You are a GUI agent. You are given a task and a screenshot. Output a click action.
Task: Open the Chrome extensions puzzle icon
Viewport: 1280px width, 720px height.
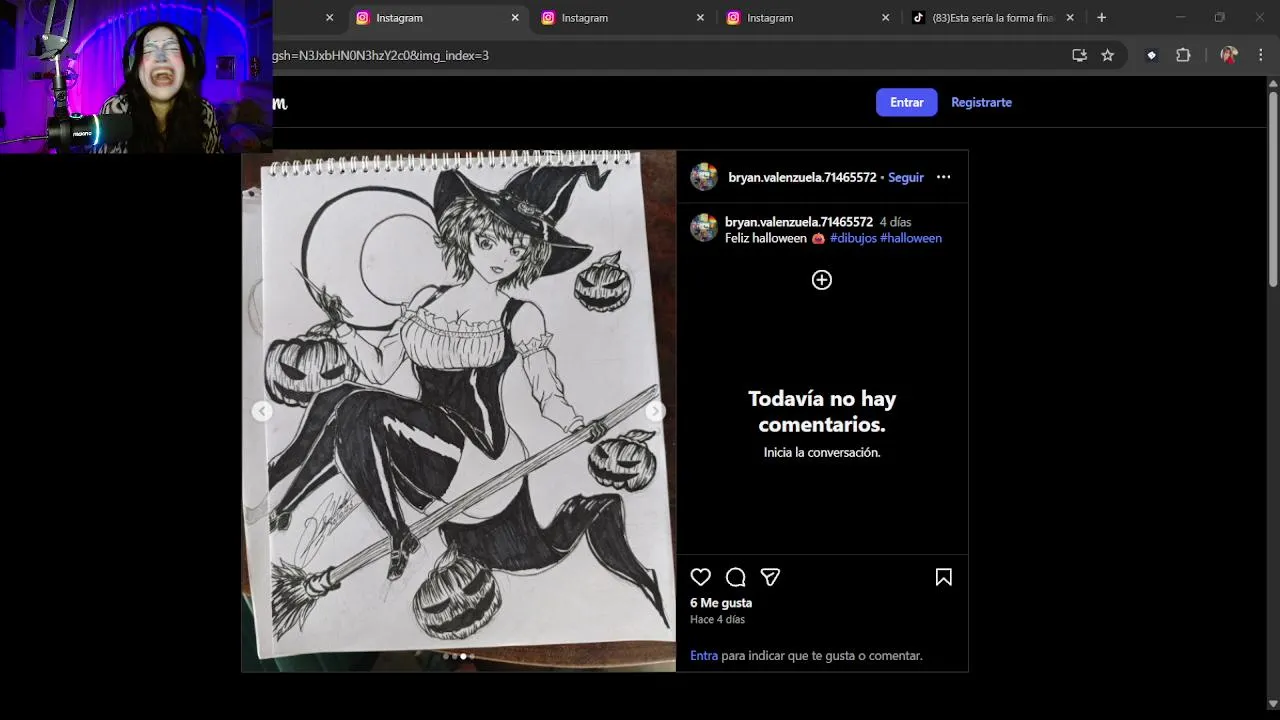coord(1183,56)
